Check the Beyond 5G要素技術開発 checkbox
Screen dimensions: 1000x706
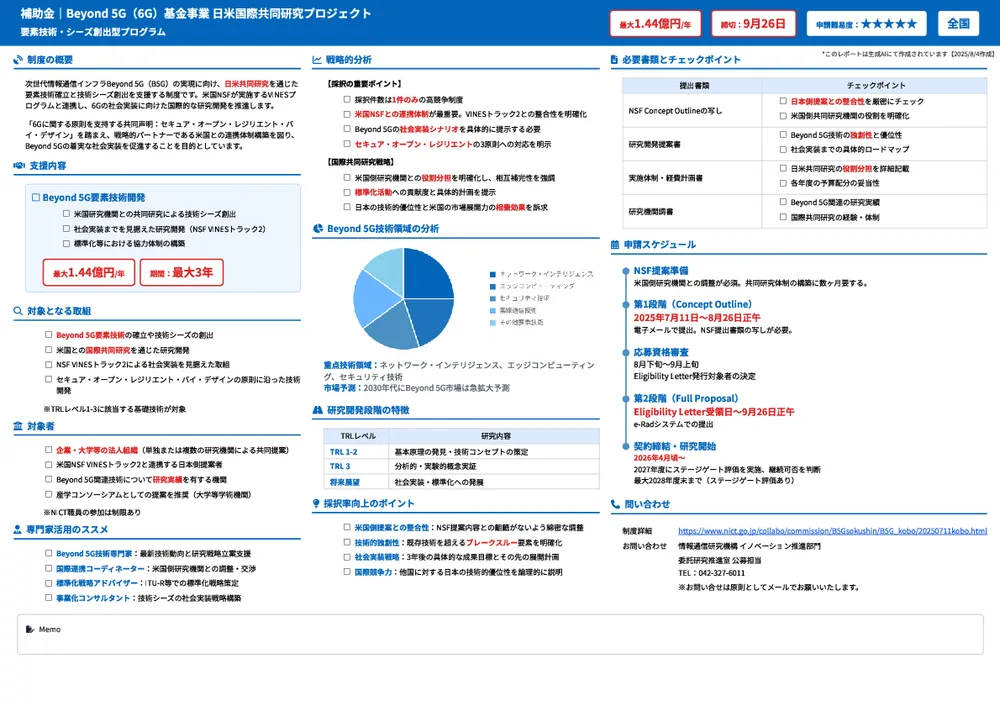click(x=36, y=198)
